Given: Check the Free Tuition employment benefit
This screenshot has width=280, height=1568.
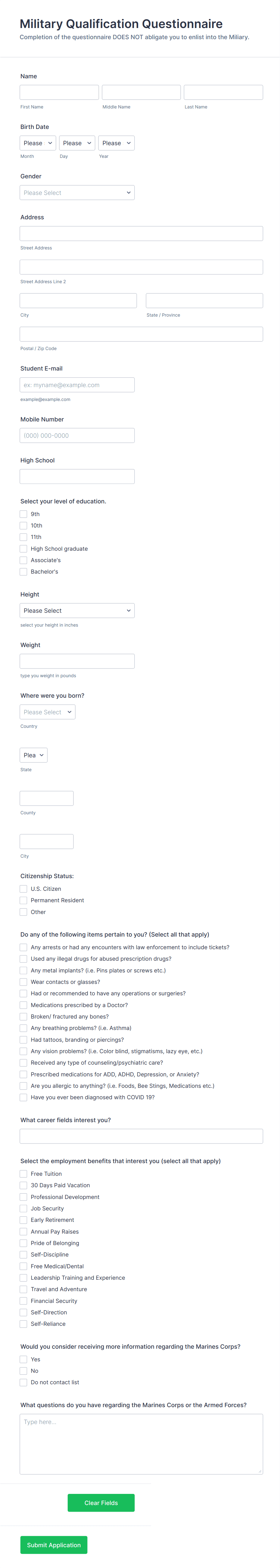Looking at the screenshot, I should coord(23,1174).
